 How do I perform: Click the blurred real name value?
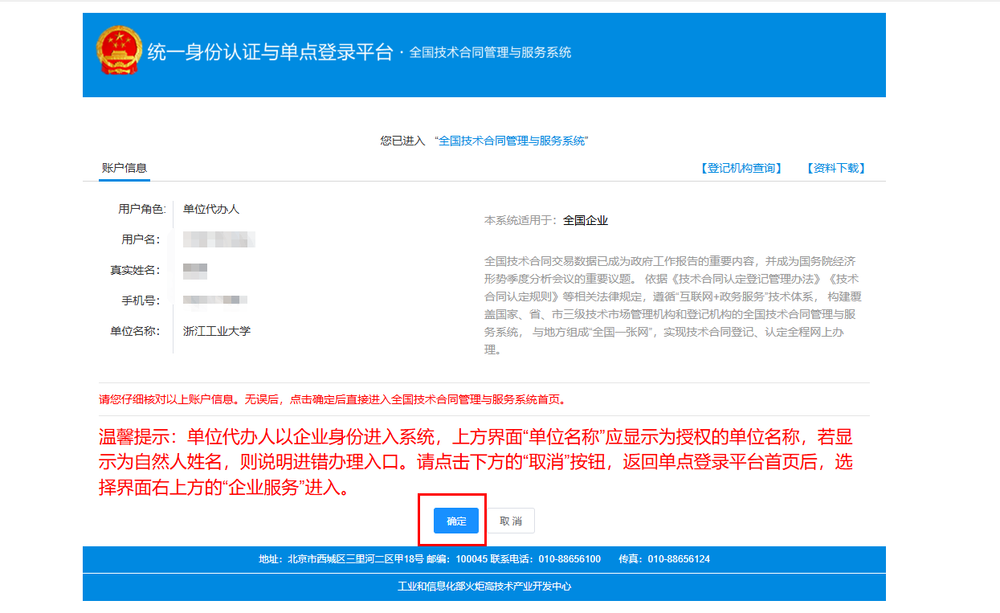(195, 270)
